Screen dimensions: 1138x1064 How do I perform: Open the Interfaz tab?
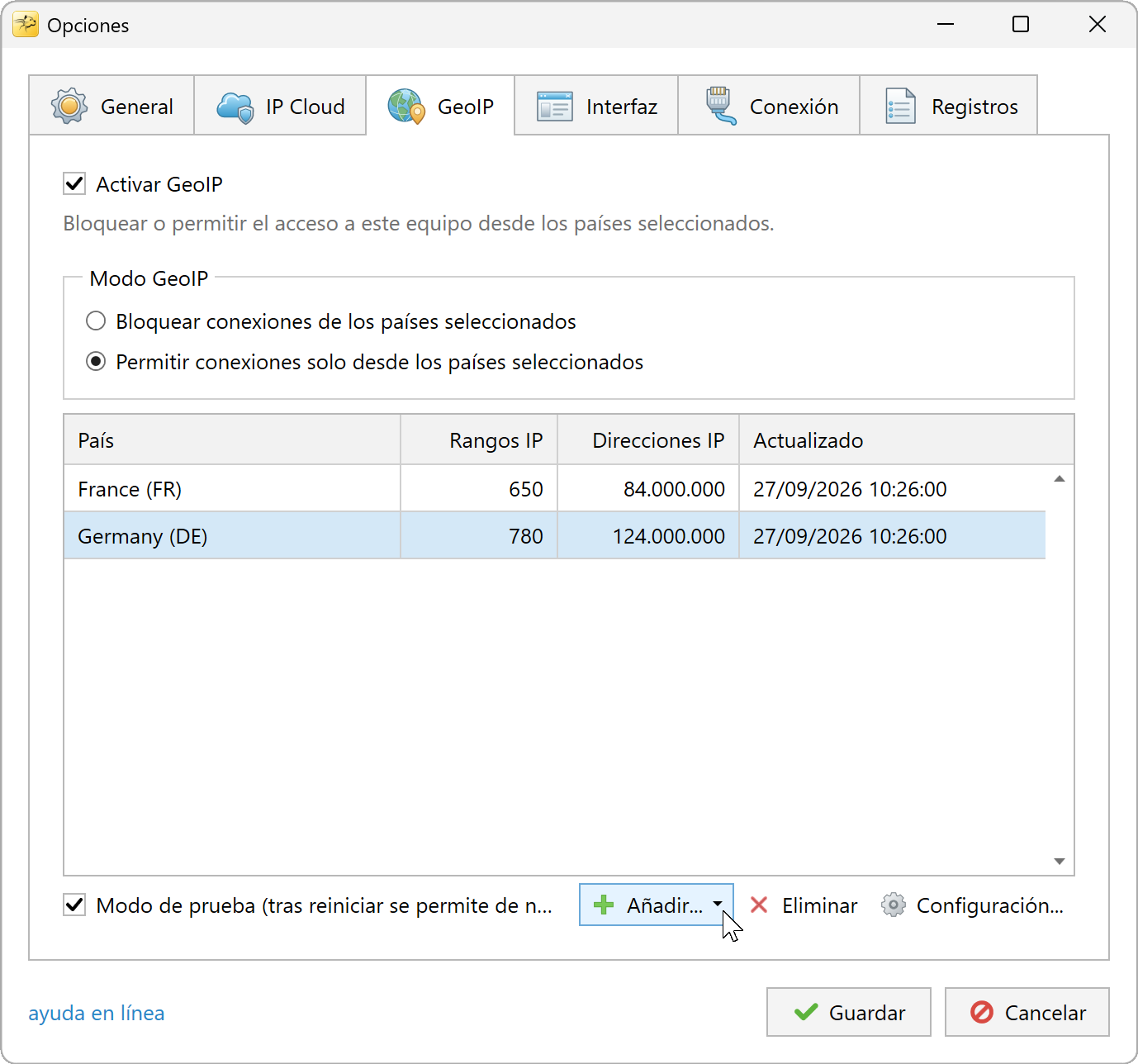point(596,106)
